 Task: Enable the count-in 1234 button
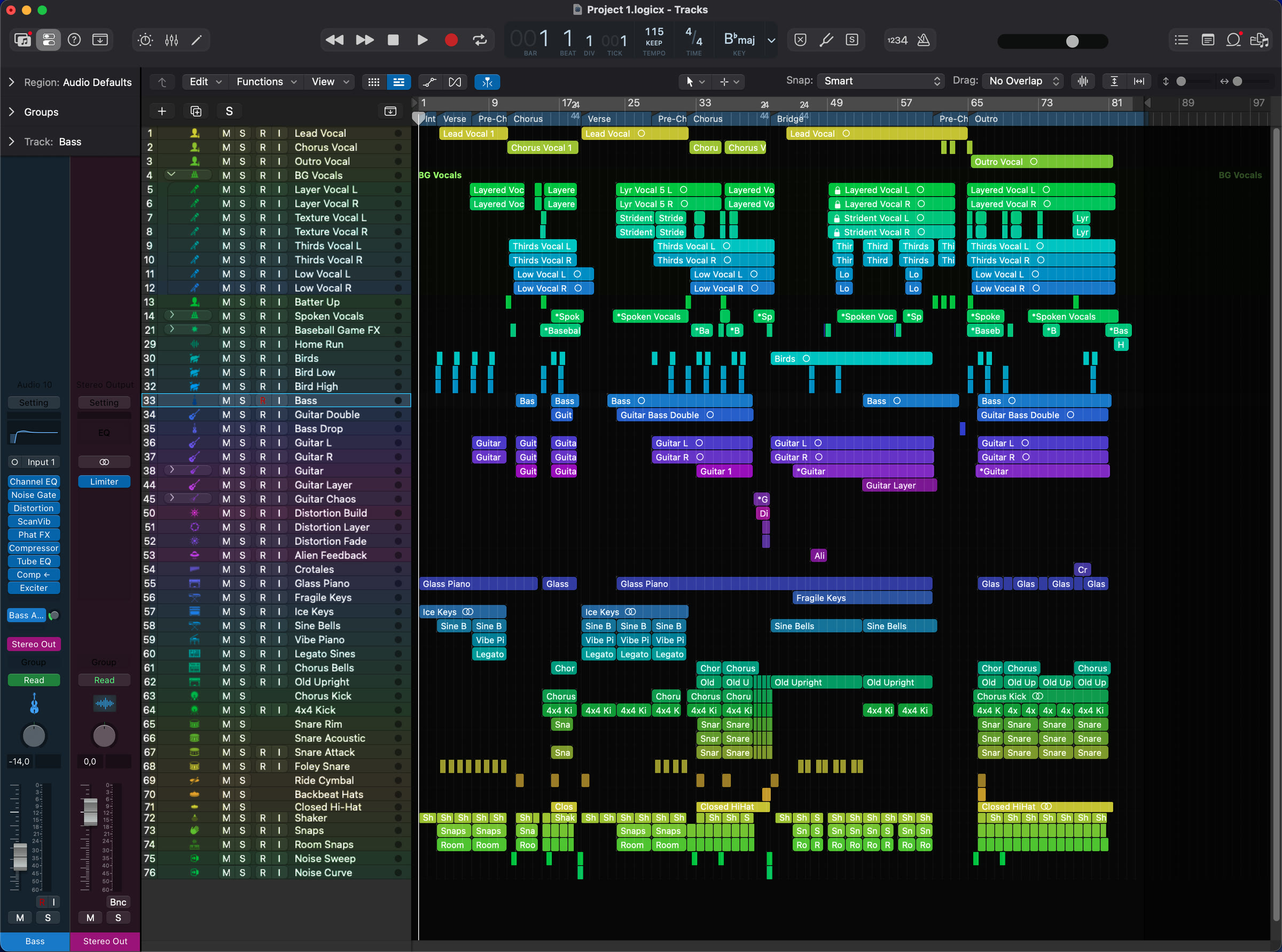click(897, 40)
